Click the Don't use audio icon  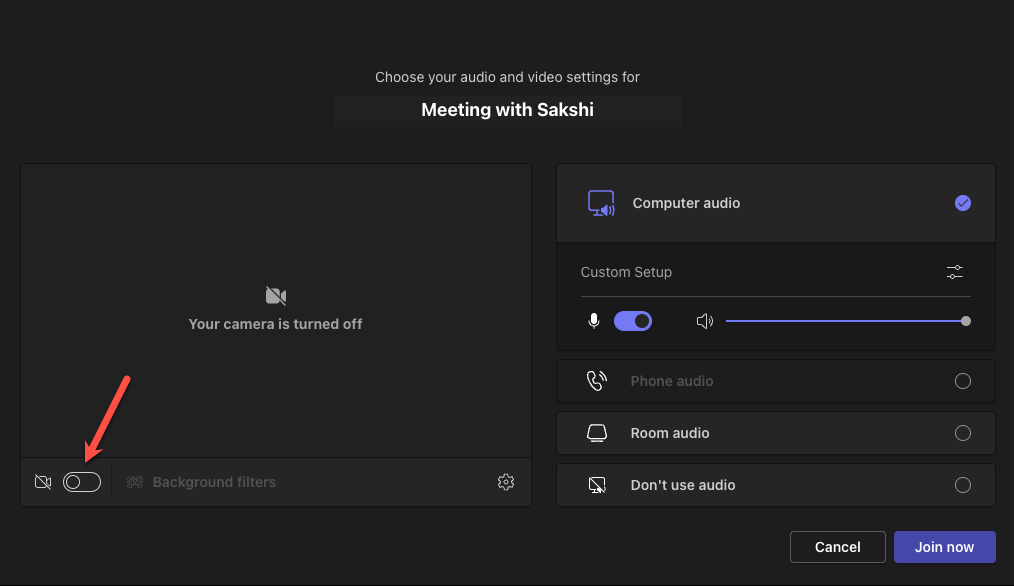tap(597, 484)
